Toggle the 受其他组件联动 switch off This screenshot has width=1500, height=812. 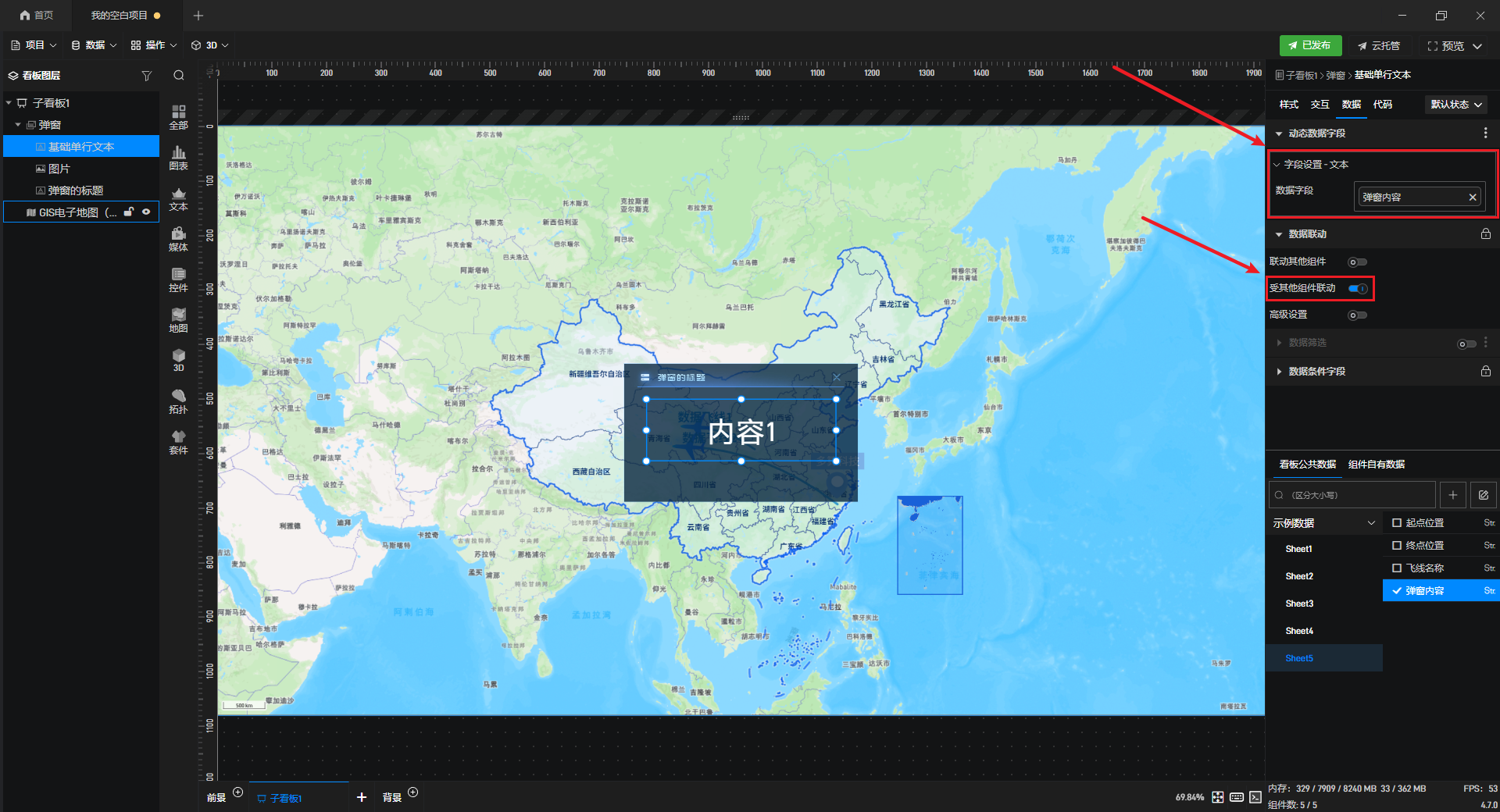pos(1358,289)
